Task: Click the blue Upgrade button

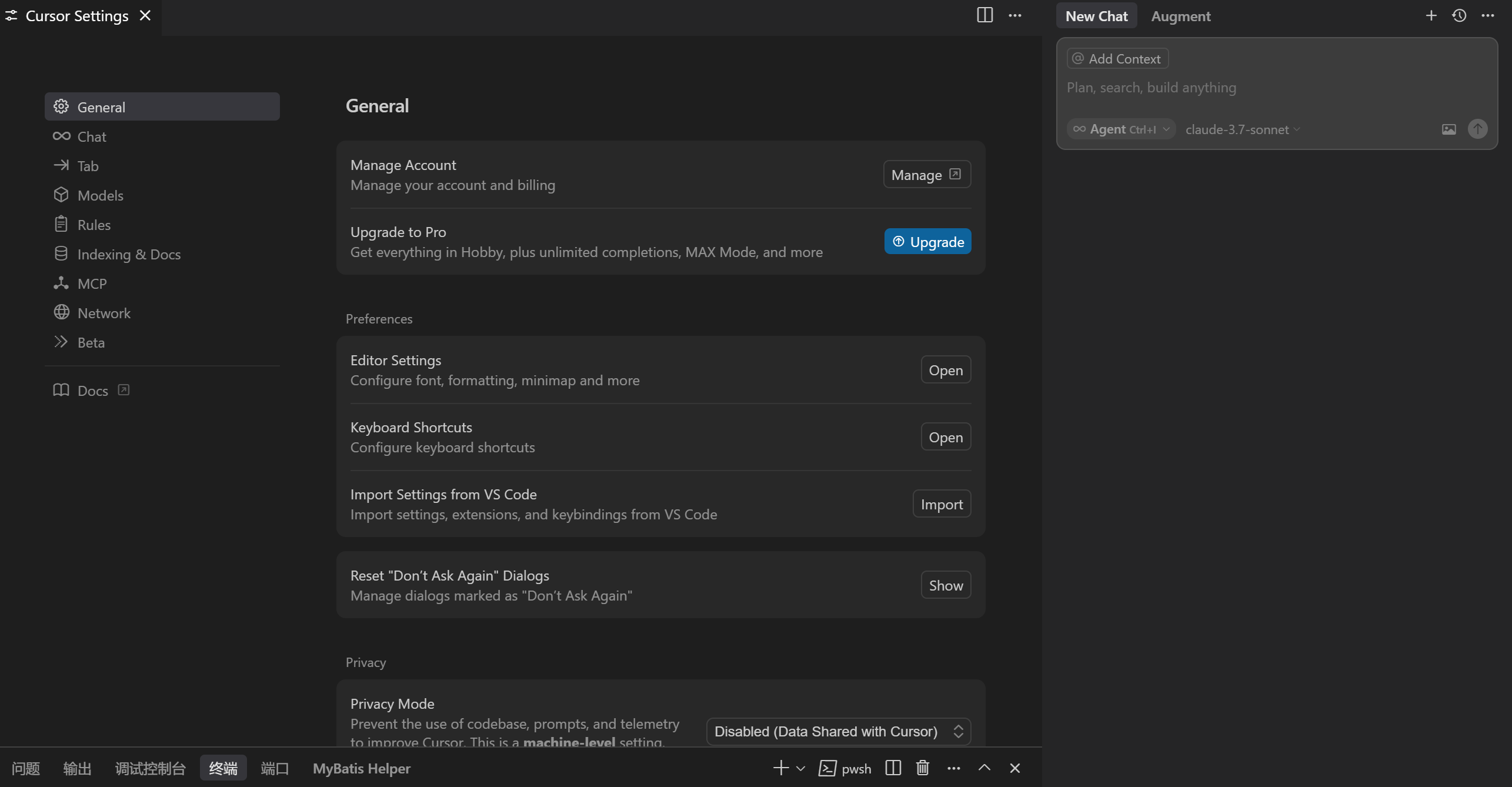Action: pos(927,242)
